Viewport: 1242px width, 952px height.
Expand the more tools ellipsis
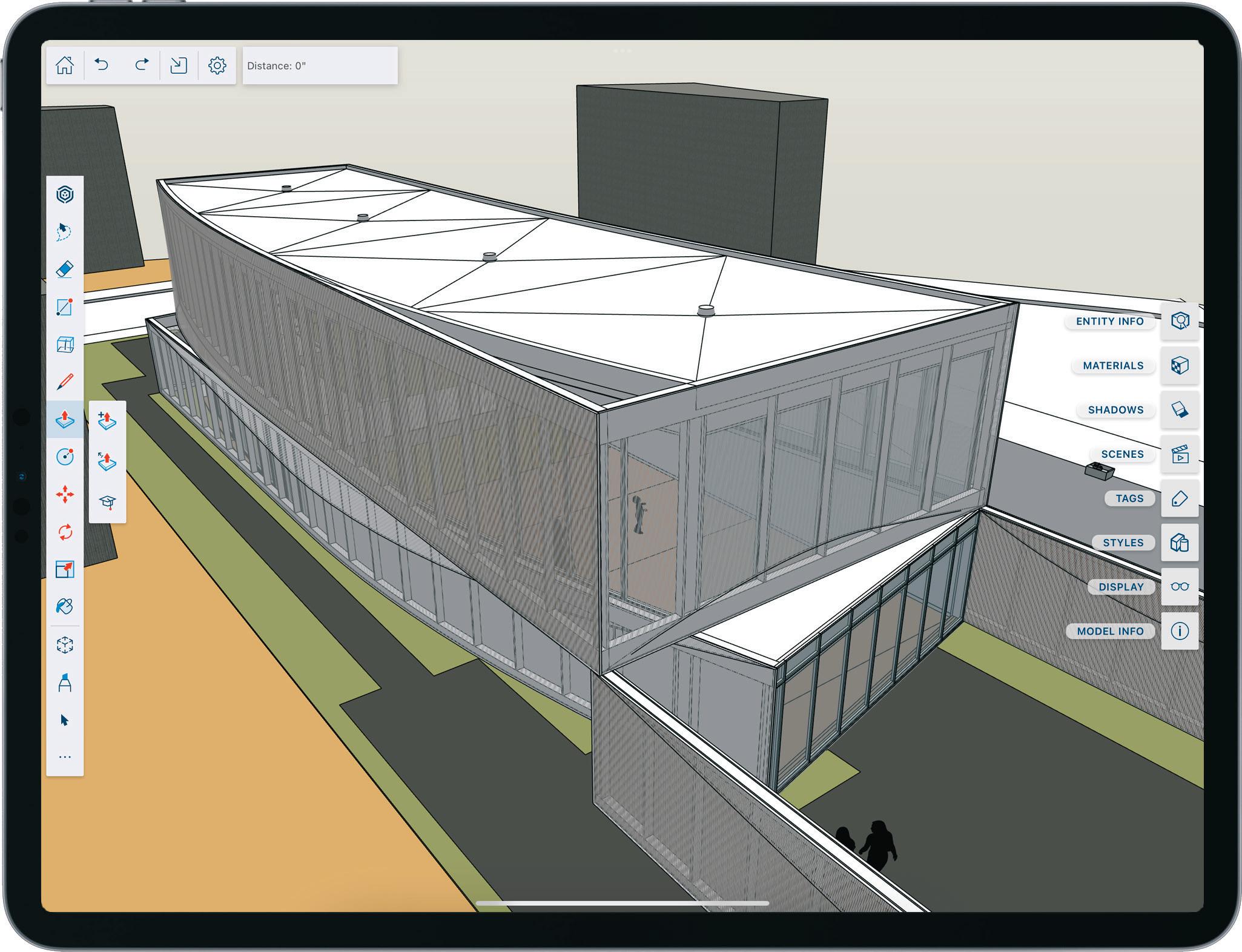click(65, 757)
